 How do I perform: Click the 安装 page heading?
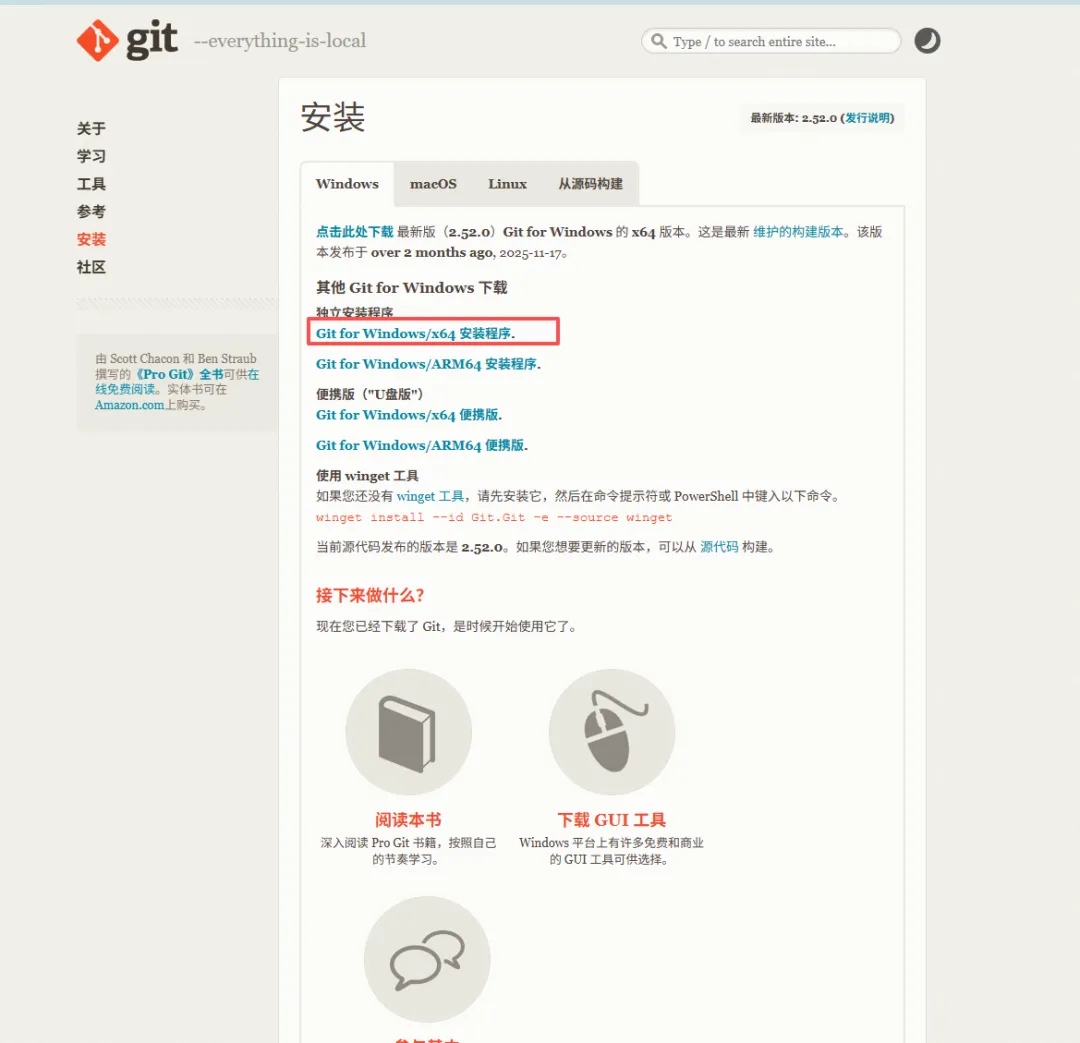point(333,117)
